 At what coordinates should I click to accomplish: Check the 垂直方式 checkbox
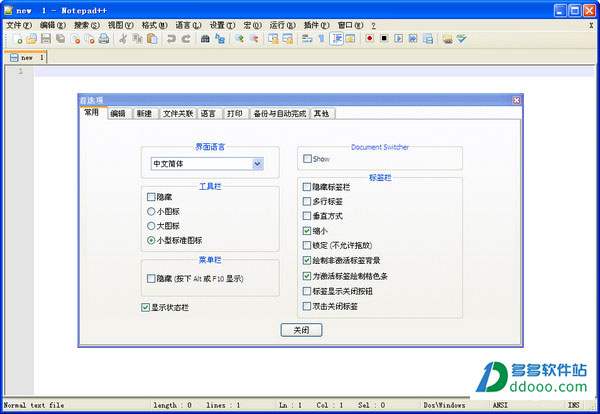(307, 216)
